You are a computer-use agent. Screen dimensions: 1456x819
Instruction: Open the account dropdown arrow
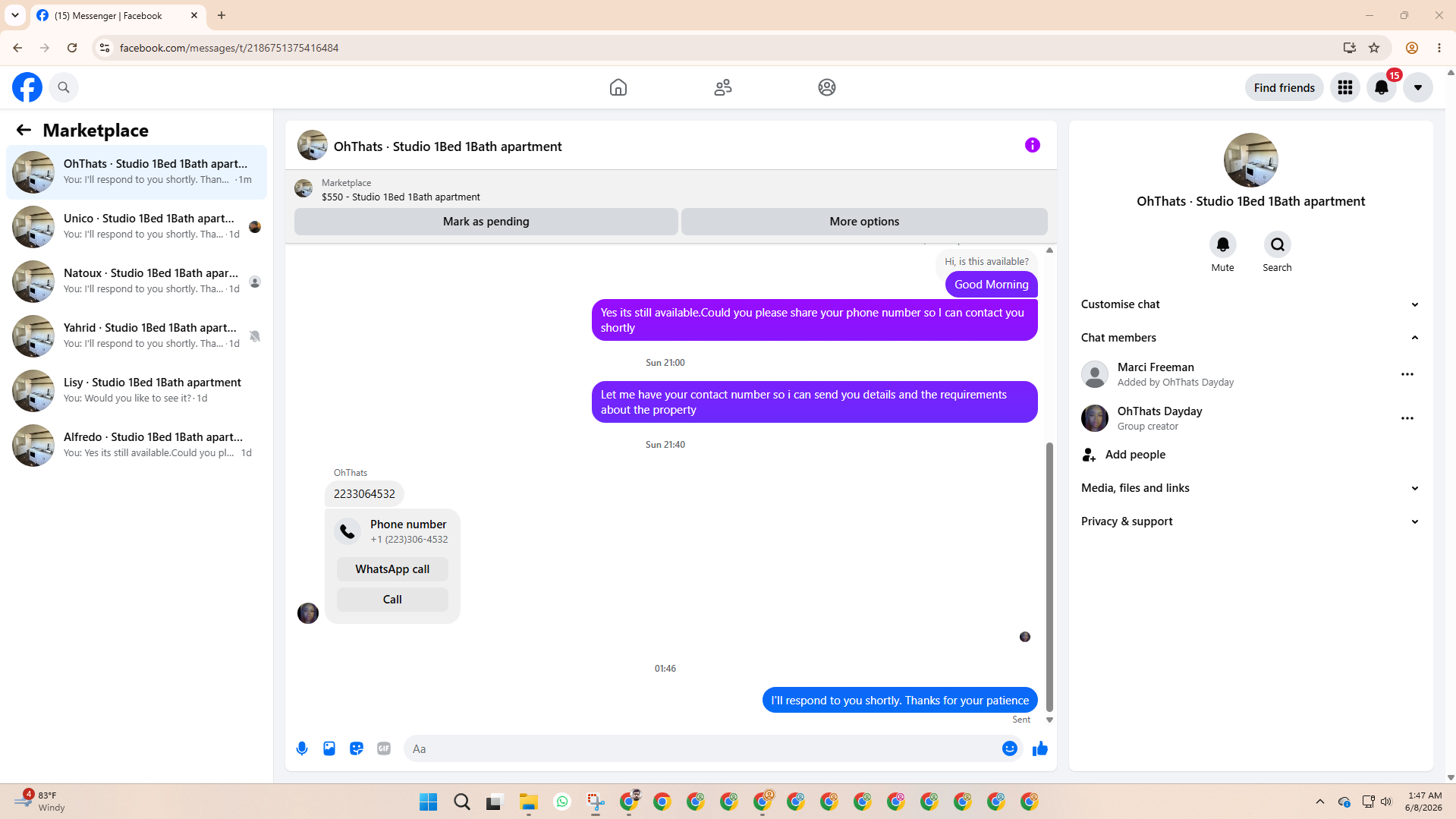pyautogui.click(x=1418, y=87)
